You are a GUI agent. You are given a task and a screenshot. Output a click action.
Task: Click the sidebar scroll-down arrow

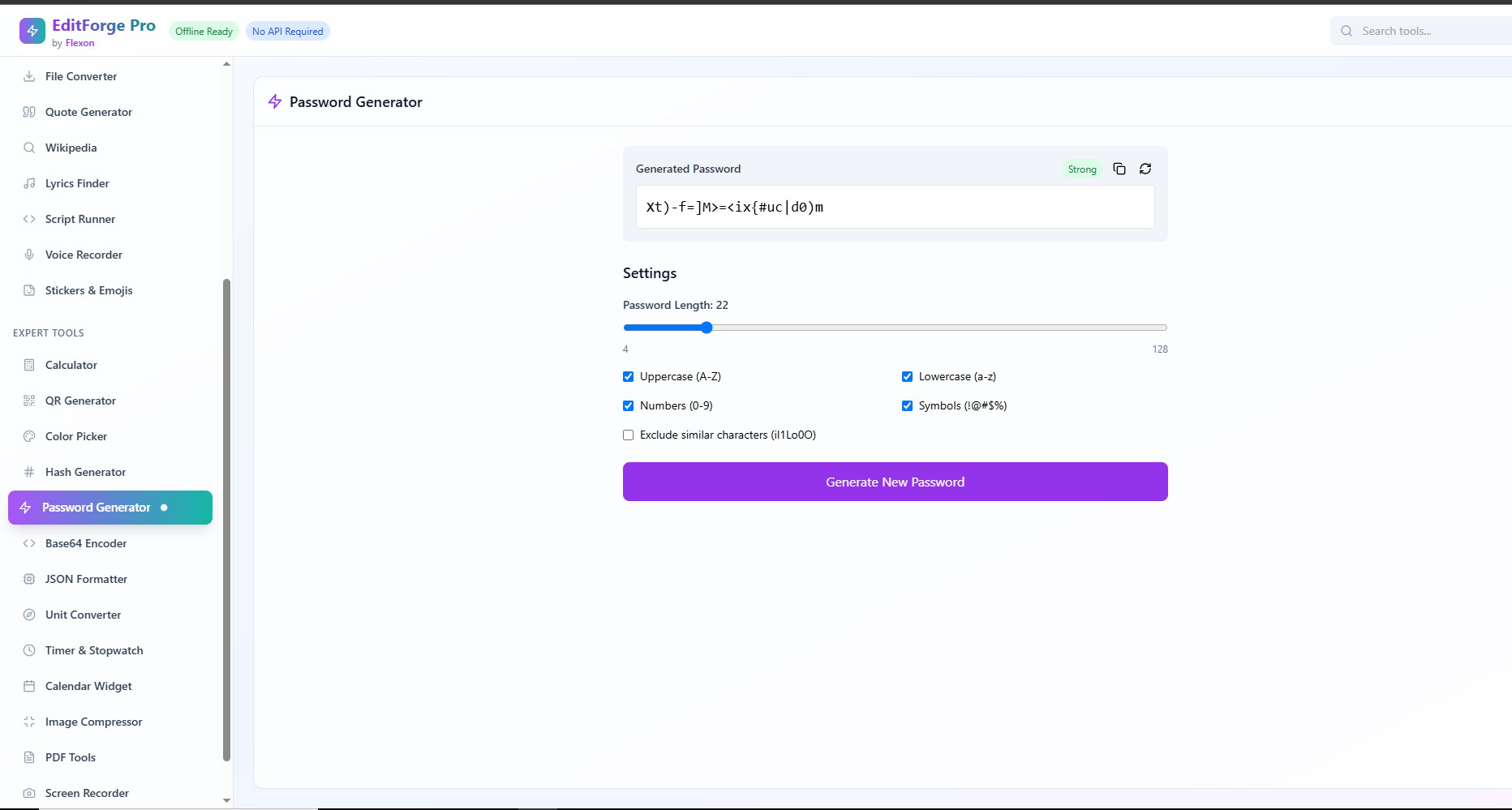(226, 800)
